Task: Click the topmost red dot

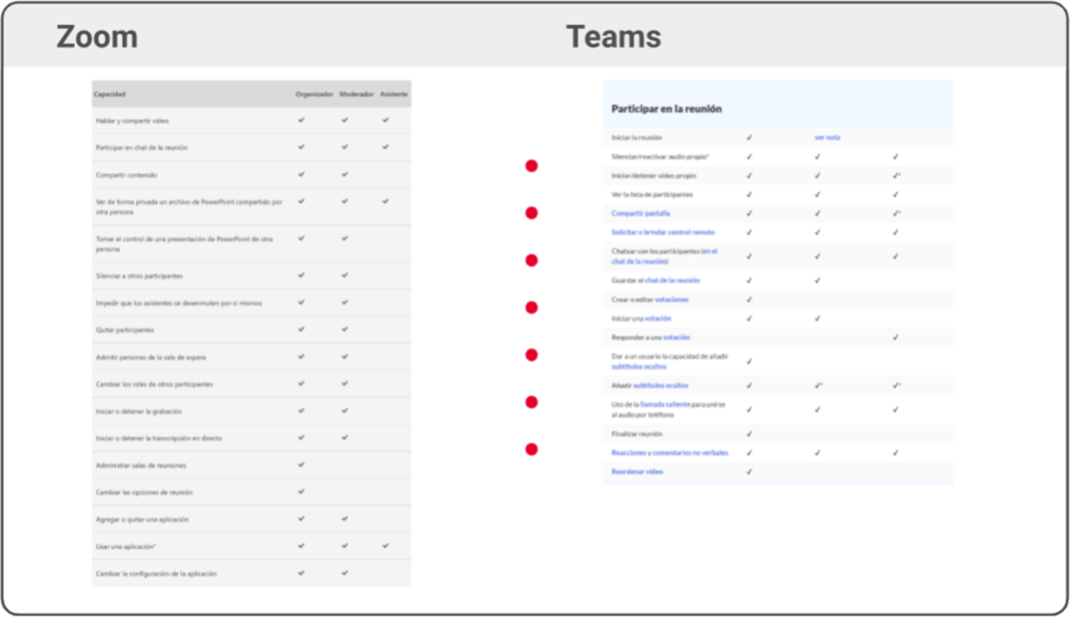Action: click(x=532, y=166)
